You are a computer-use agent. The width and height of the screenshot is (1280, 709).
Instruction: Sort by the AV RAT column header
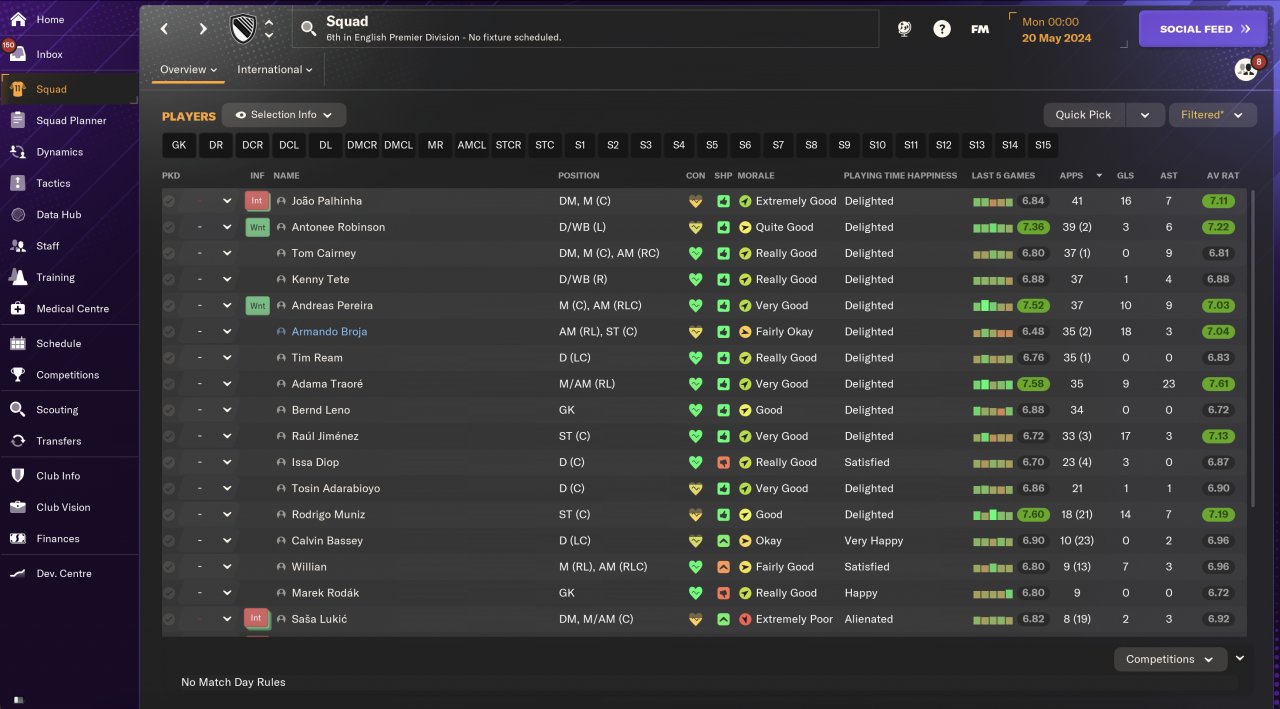(x=1223, y=176)
